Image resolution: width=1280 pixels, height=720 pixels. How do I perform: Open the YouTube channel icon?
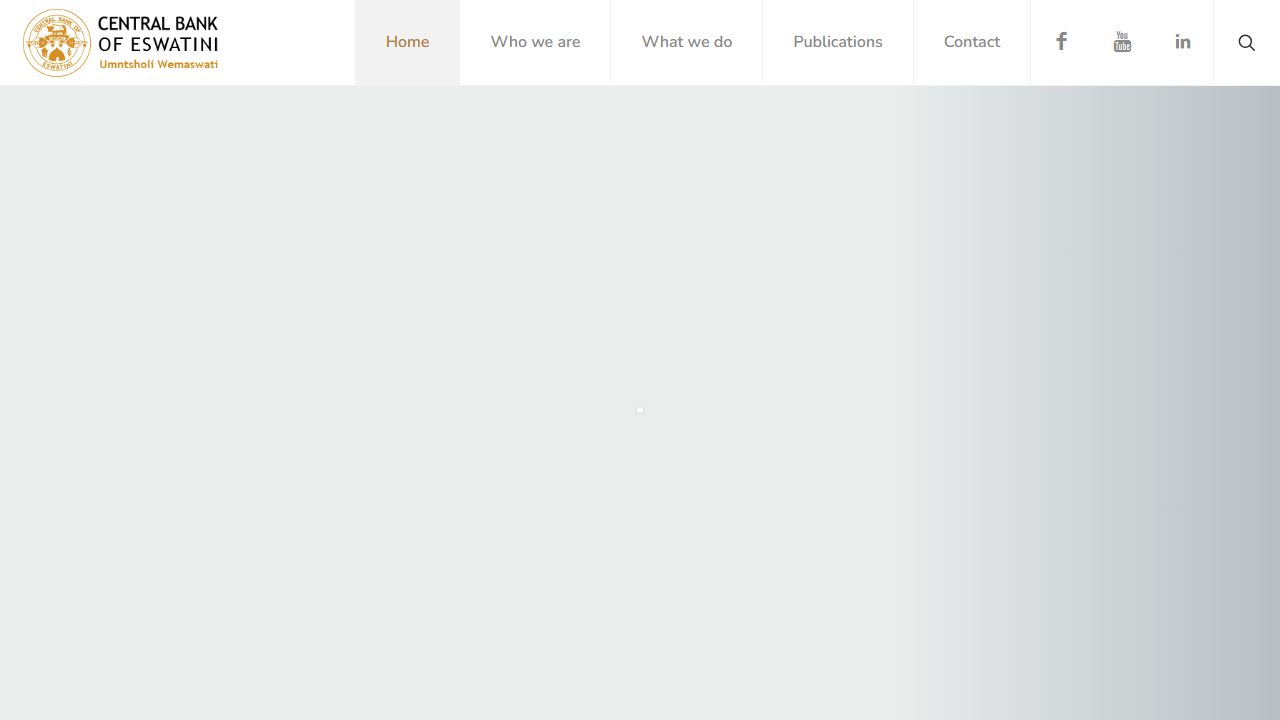coord(1122,42)
